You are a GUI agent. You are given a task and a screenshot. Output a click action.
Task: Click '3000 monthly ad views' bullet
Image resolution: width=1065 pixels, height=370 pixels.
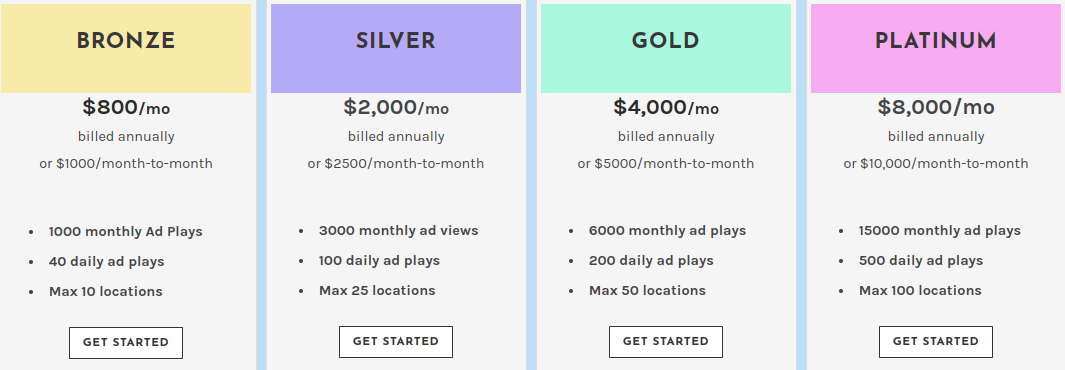[399, 231]
